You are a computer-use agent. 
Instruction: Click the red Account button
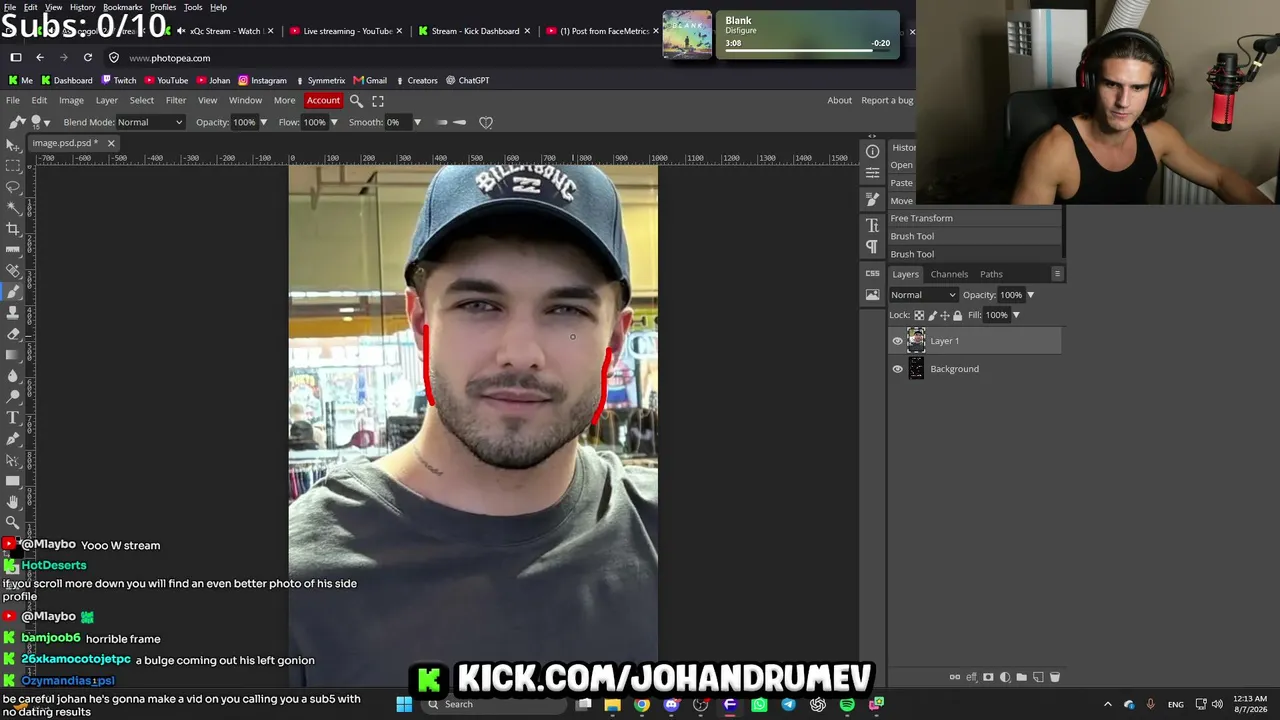pos(323,101)
